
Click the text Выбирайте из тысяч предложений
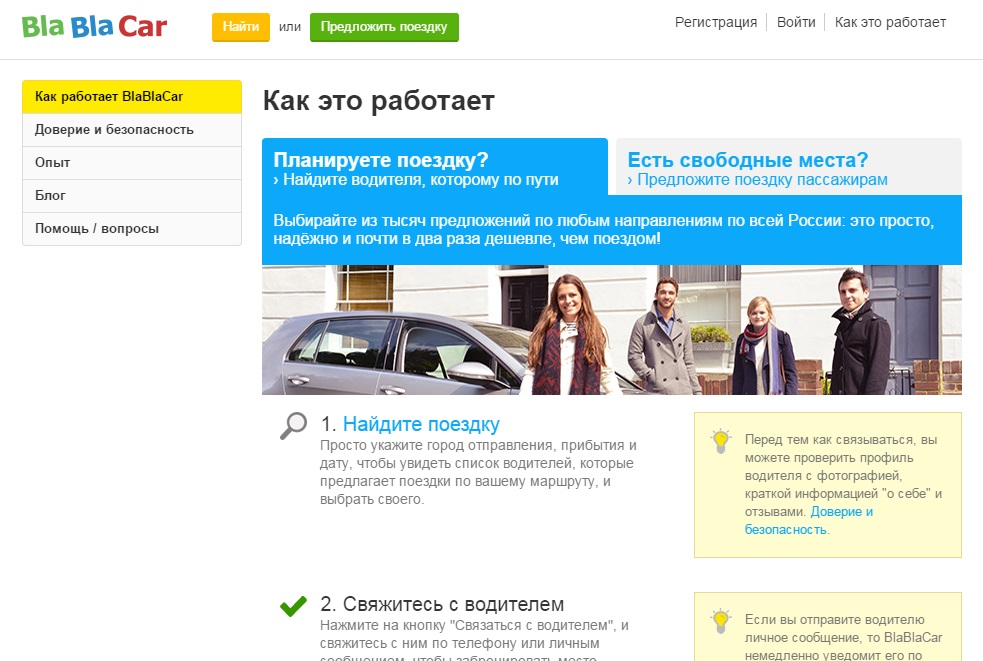coord(604,230)
